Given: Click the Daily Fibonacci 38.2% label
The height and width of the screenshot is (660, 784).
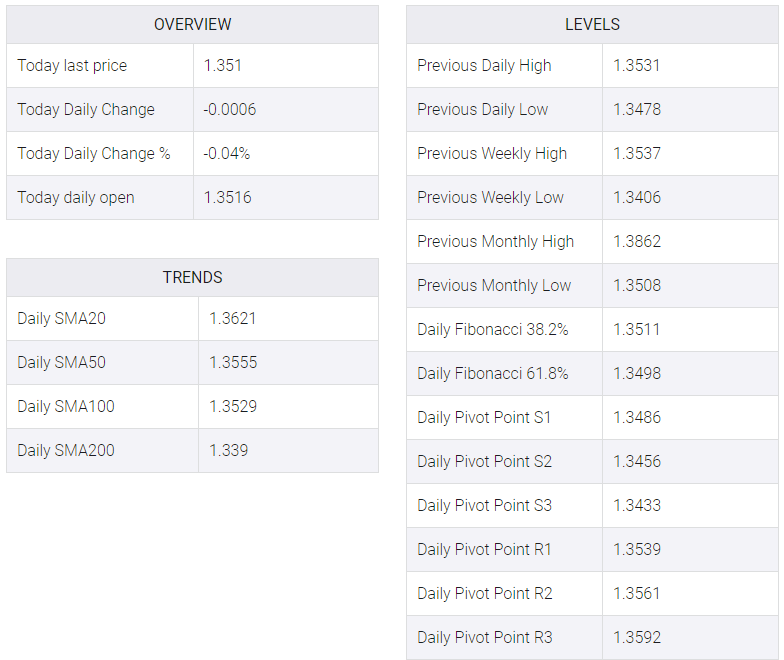Looking at the screenshot, I should click(492, 330).
